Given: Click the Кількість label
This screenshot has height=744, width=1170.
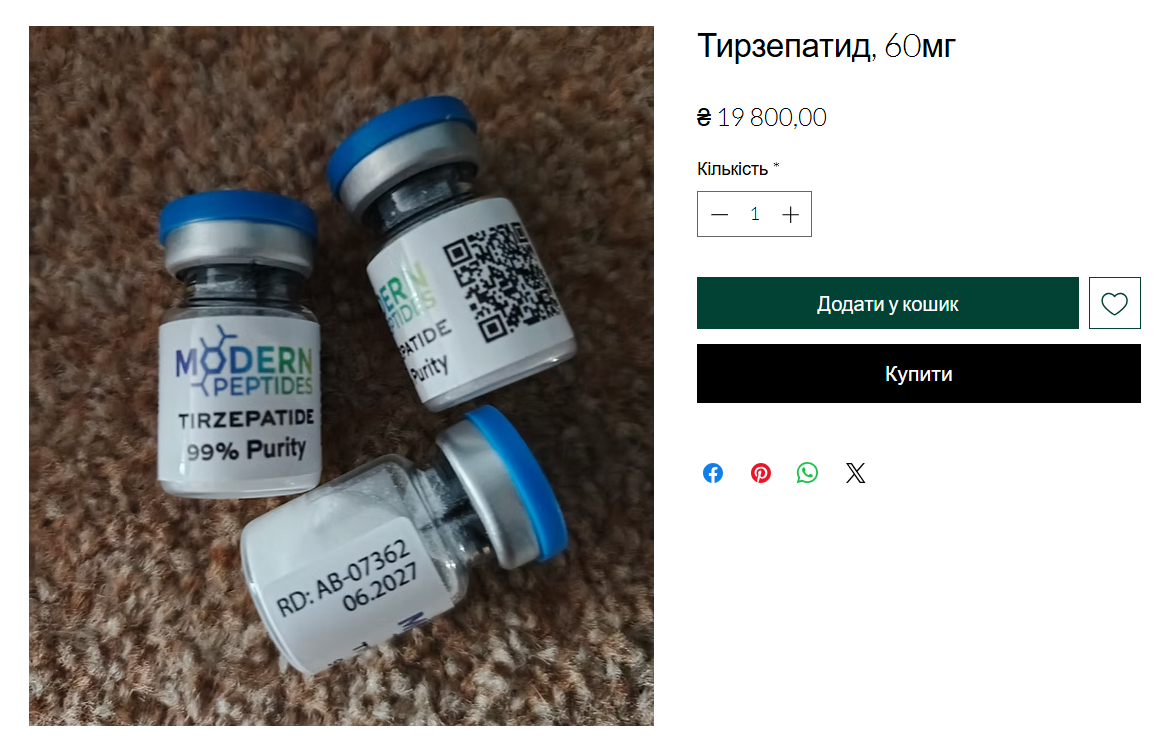Looking at the screenshot, I should (732, 169).
